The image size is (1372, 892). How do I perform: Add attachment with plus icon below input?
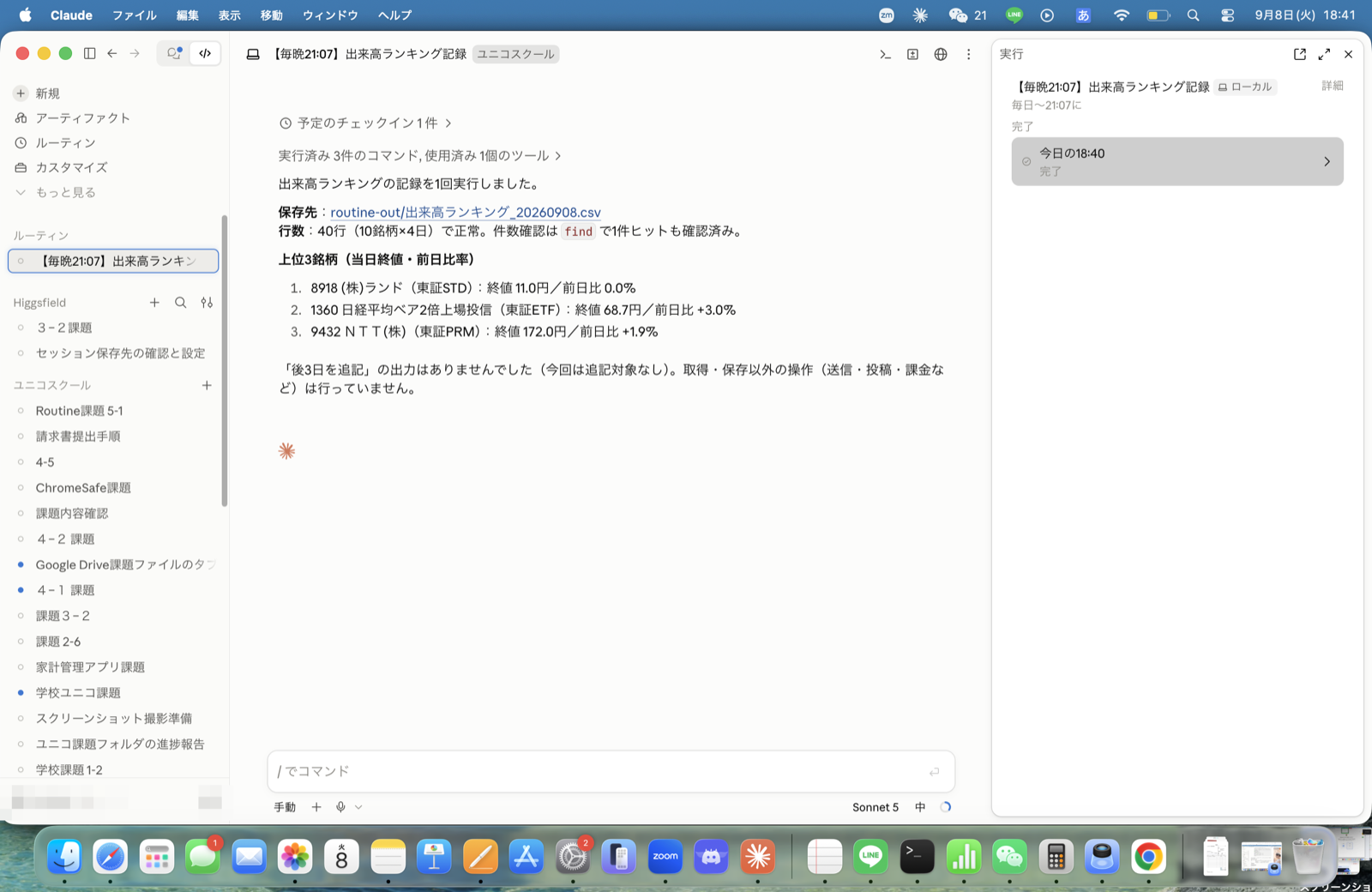pyautogui.click(x=316, y=807)
